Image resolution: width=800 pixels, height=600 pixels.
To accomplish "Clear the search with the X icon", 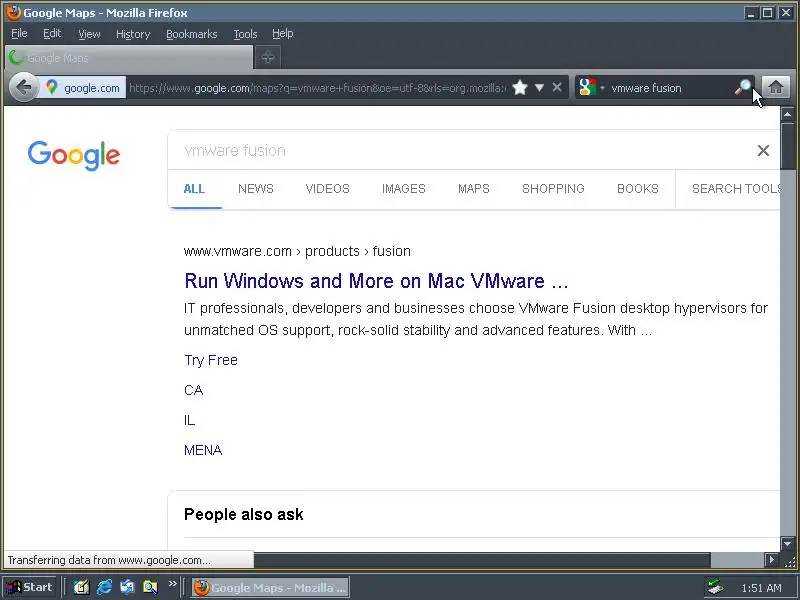I will click(763, 151).
